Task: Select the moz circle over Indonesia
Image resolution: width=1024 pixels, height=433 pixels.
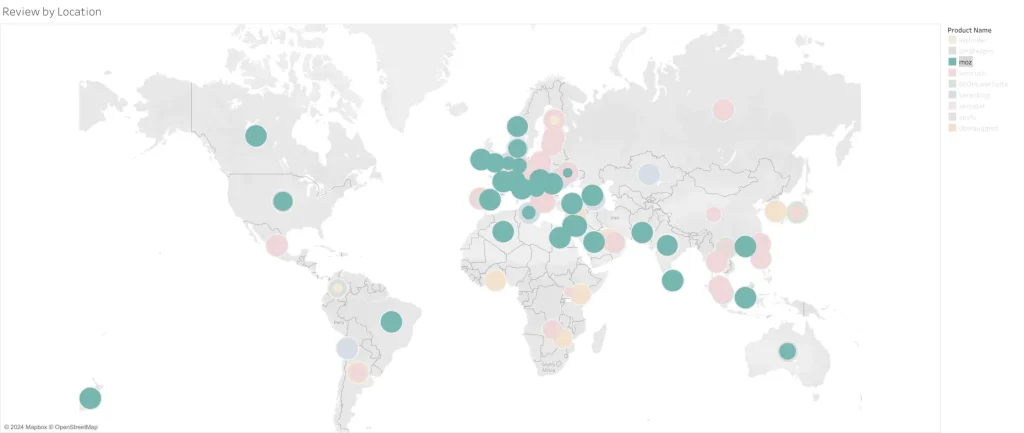Action: tap(745, 298)
